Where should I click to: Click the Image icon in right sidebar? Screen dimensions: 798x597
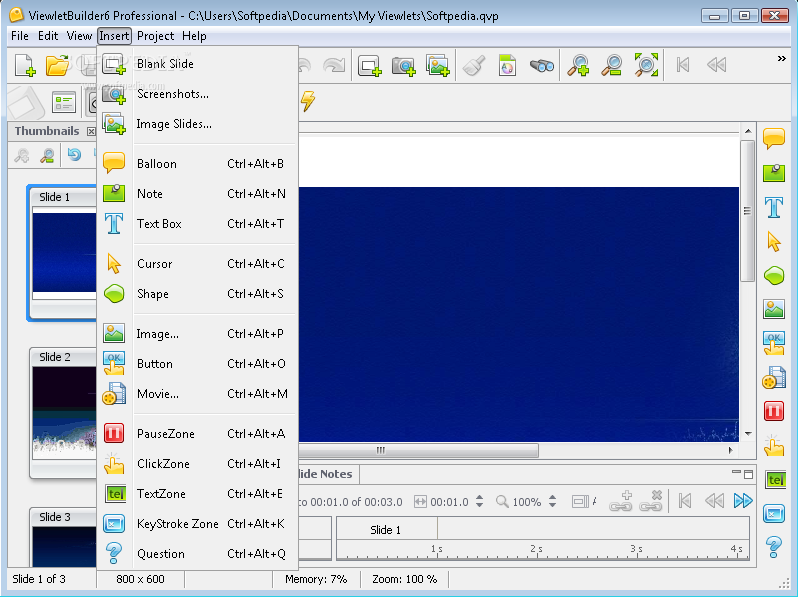[774, 309]
